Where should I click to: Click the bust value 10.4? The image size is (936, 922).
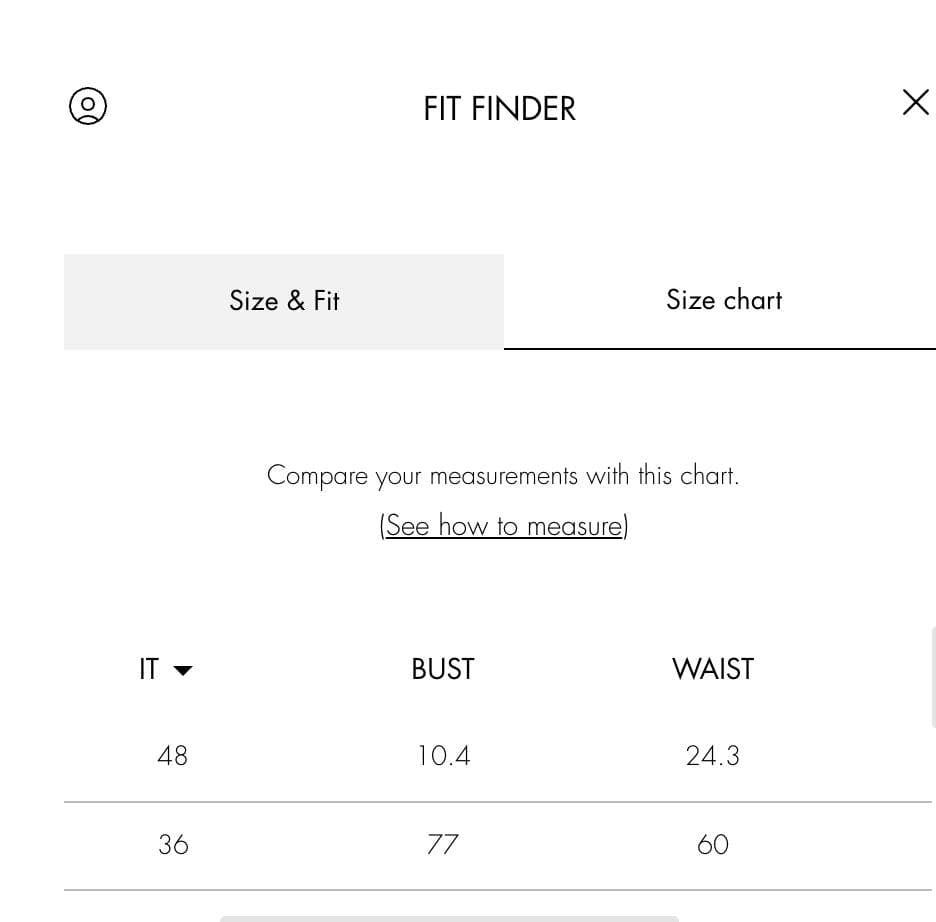[x=442, y=756]
